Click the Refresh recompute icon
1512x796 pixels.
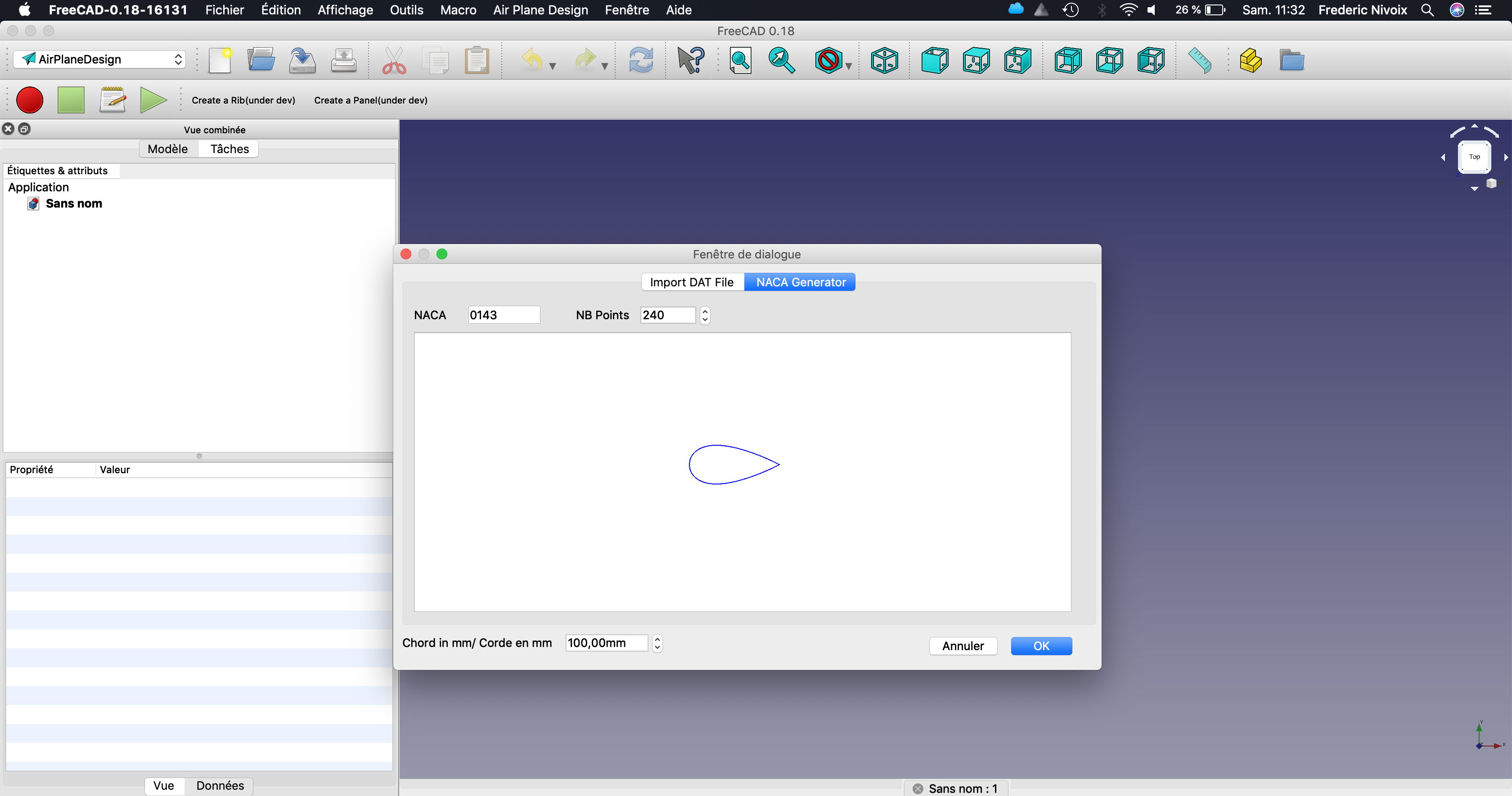tap(640, 60)
